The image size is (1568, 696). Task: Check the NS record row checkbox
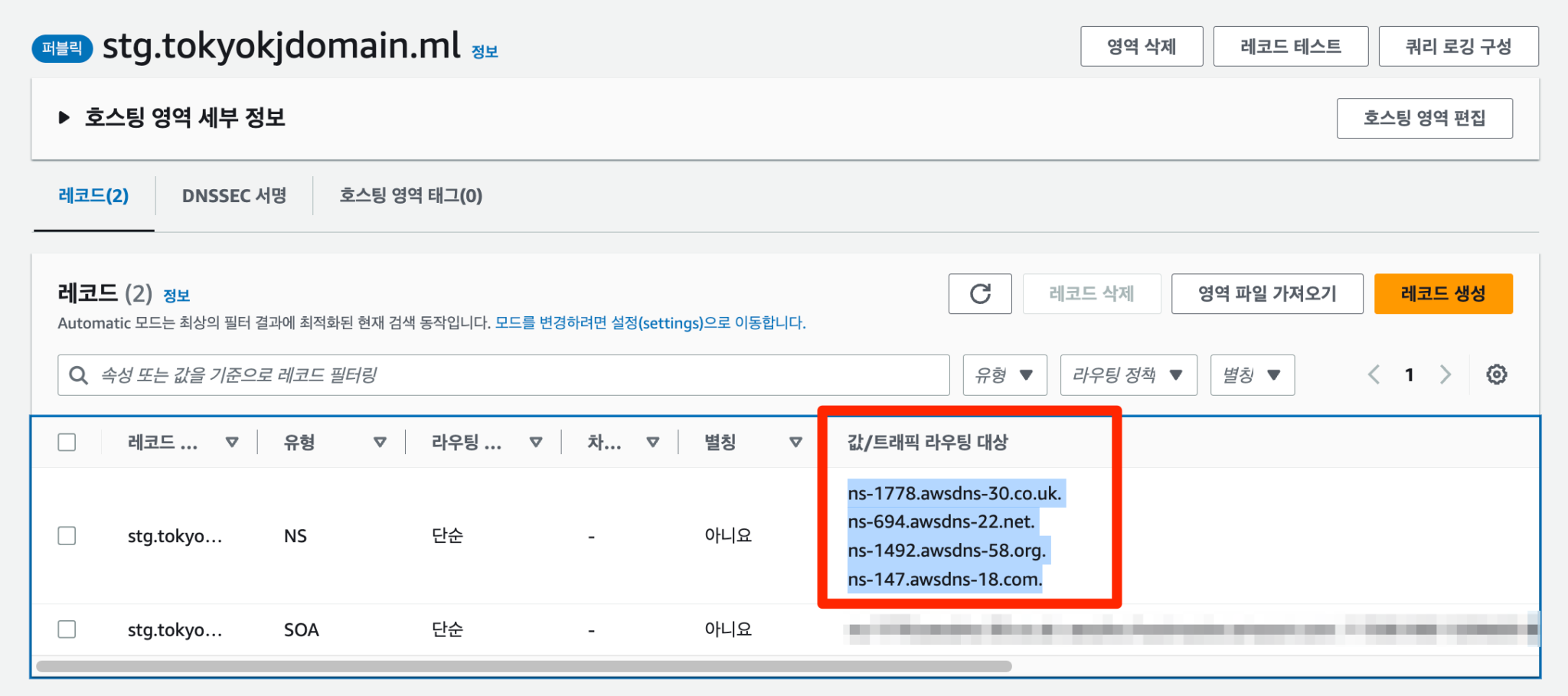pos(67,536)
